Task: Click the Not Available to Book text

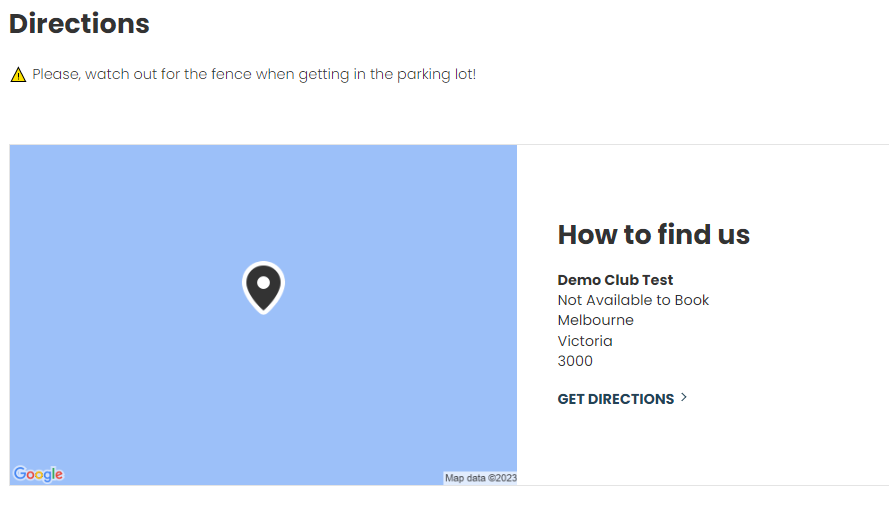Action: (633, 300)
